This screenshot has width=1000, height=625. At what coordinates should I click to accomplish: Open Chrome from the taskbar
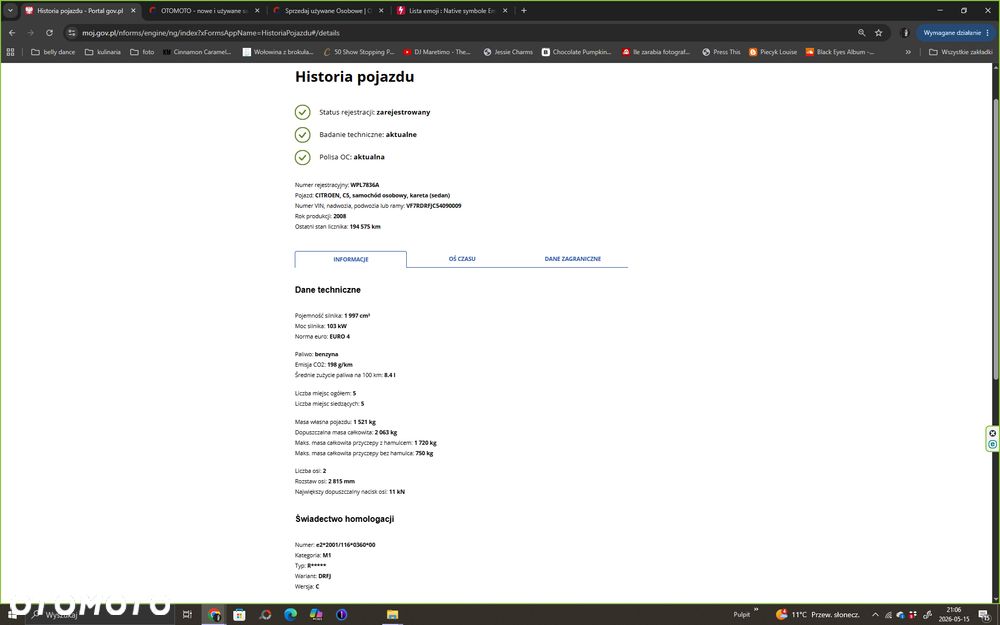pos(214,614)
